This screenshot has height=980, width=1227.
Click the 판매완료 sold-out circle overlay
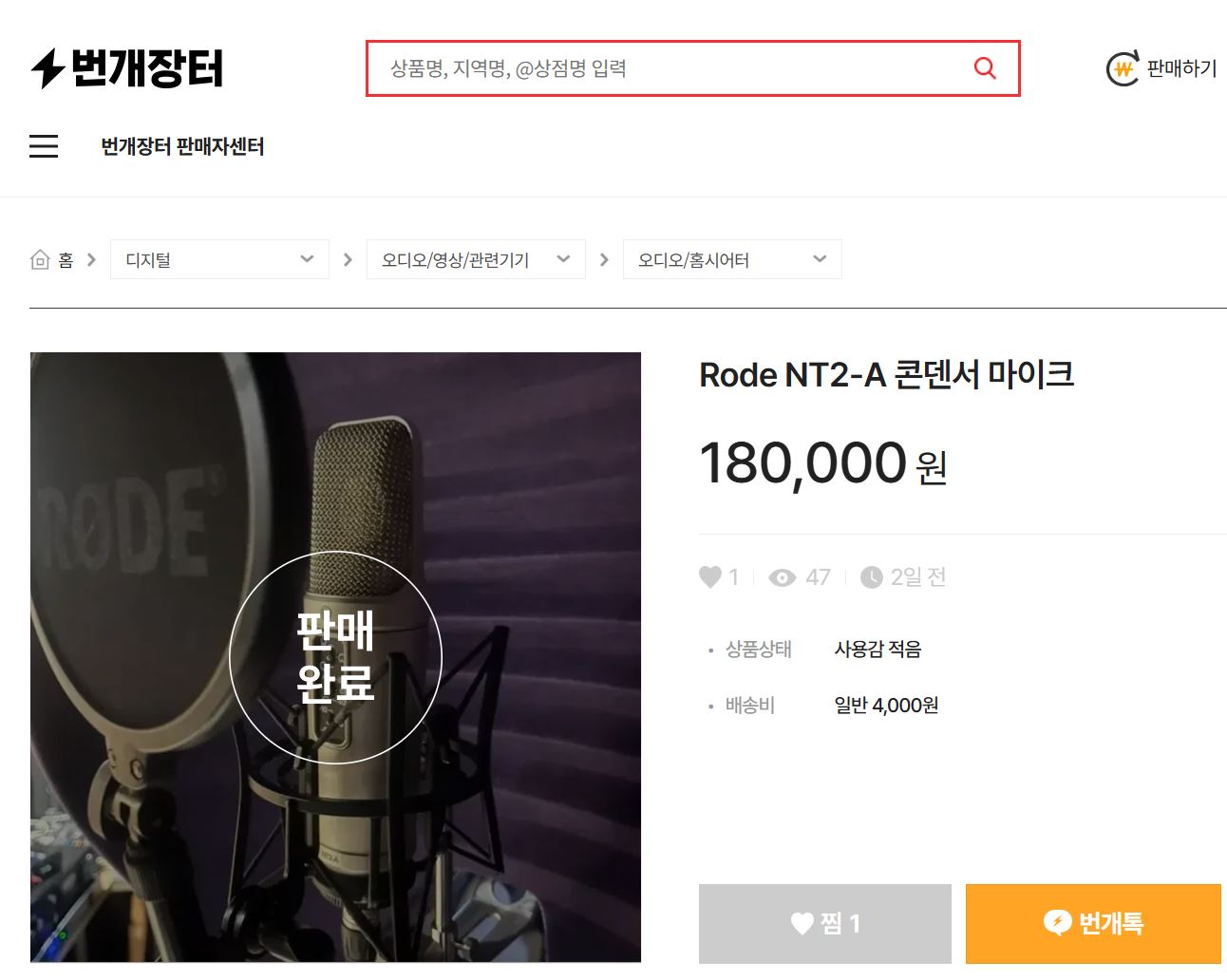335,657
